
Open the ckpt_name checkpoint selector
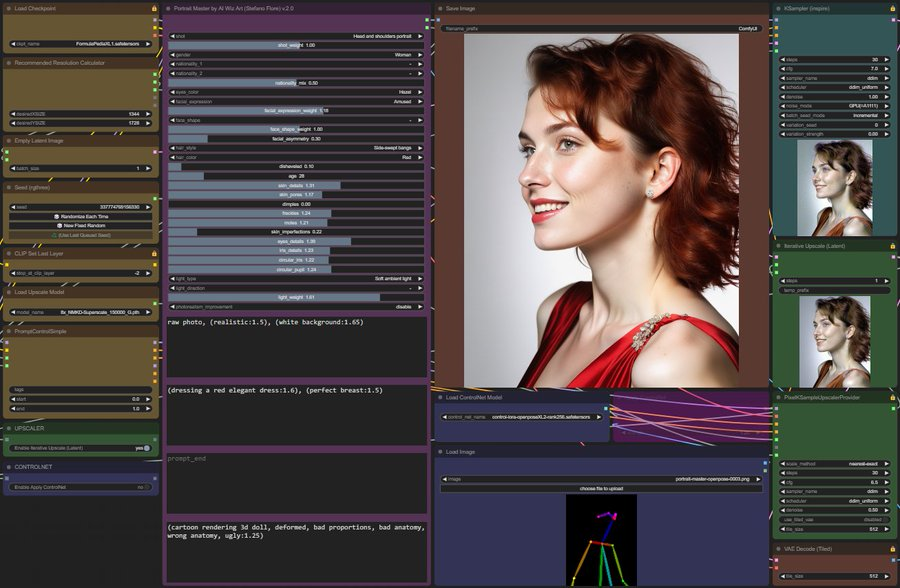pos(81,44)
